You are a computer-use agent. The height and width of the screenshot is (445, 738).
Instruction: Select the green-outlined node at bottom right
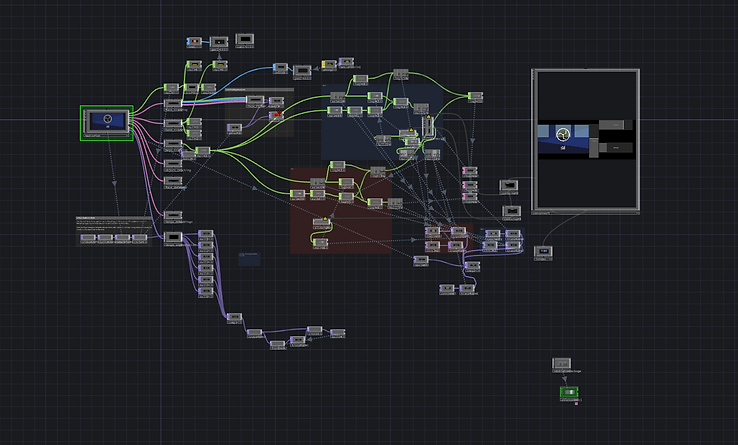(x=569, y=392)
